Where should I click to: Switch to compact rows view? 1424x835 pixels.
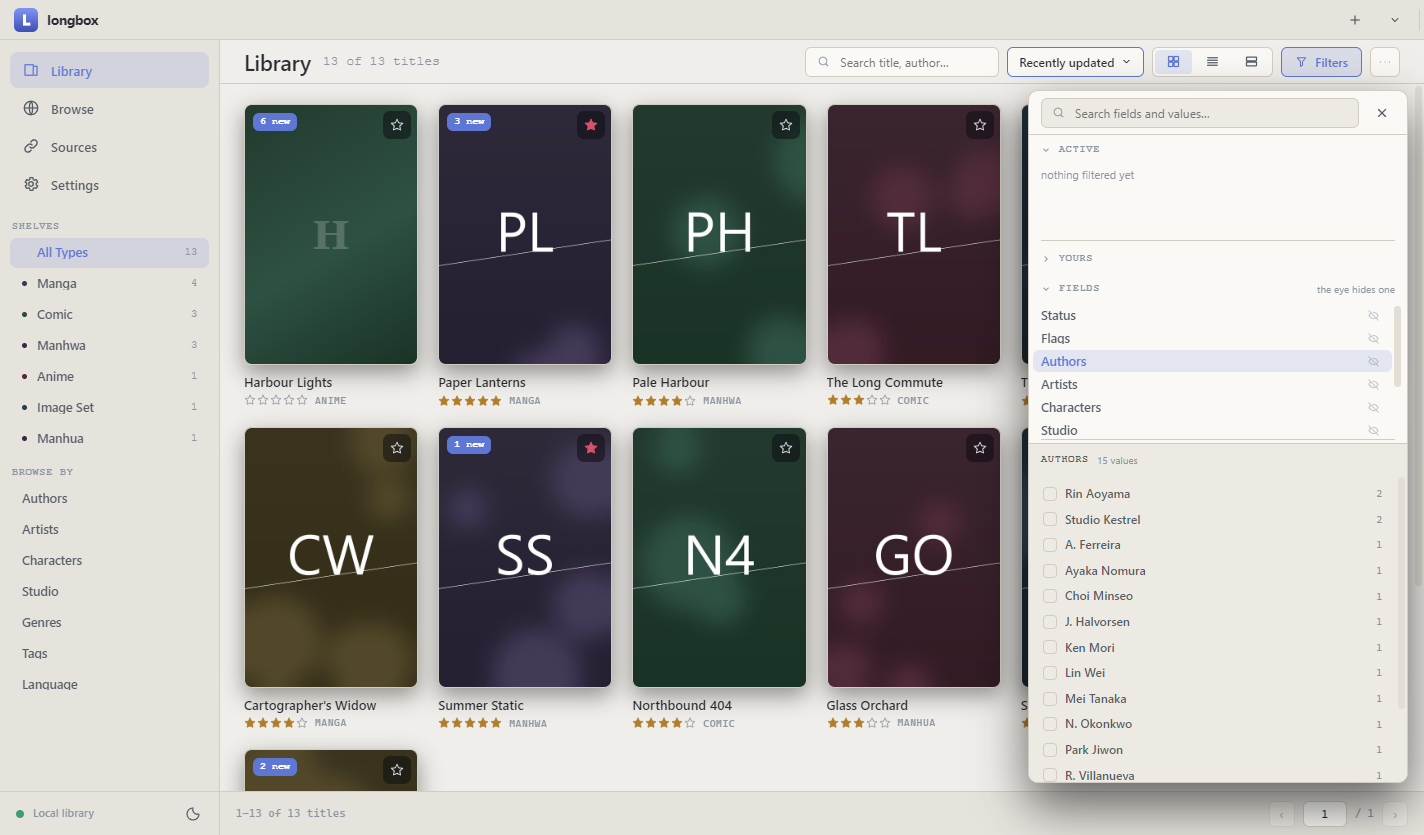1251,62
